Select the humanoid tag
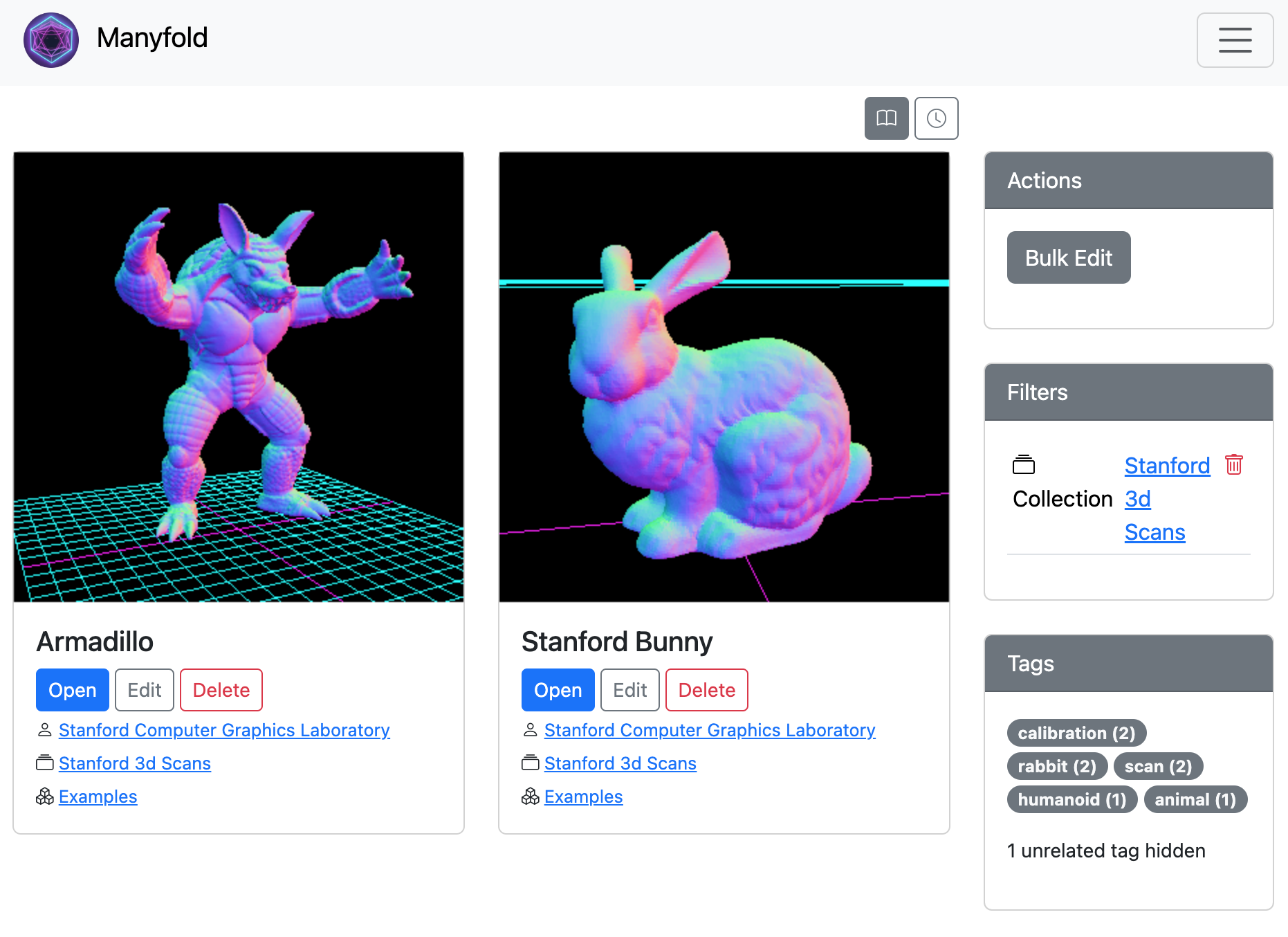The height and width of the screenshot is (937, 1288). point(1071,799)
